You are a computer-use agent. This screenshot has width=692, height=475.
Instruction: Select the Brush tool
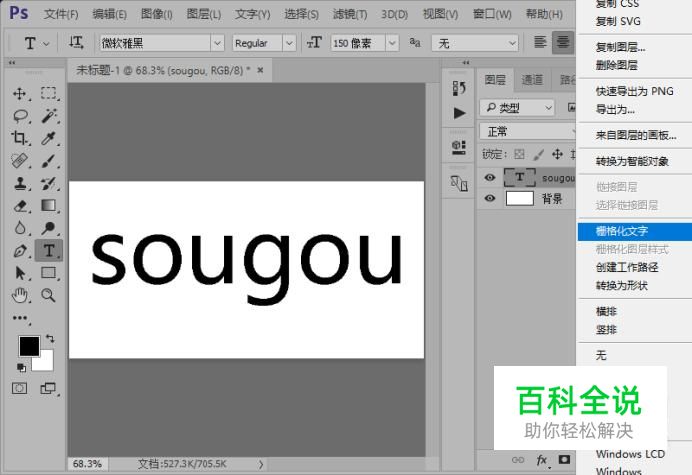(49, 161)
